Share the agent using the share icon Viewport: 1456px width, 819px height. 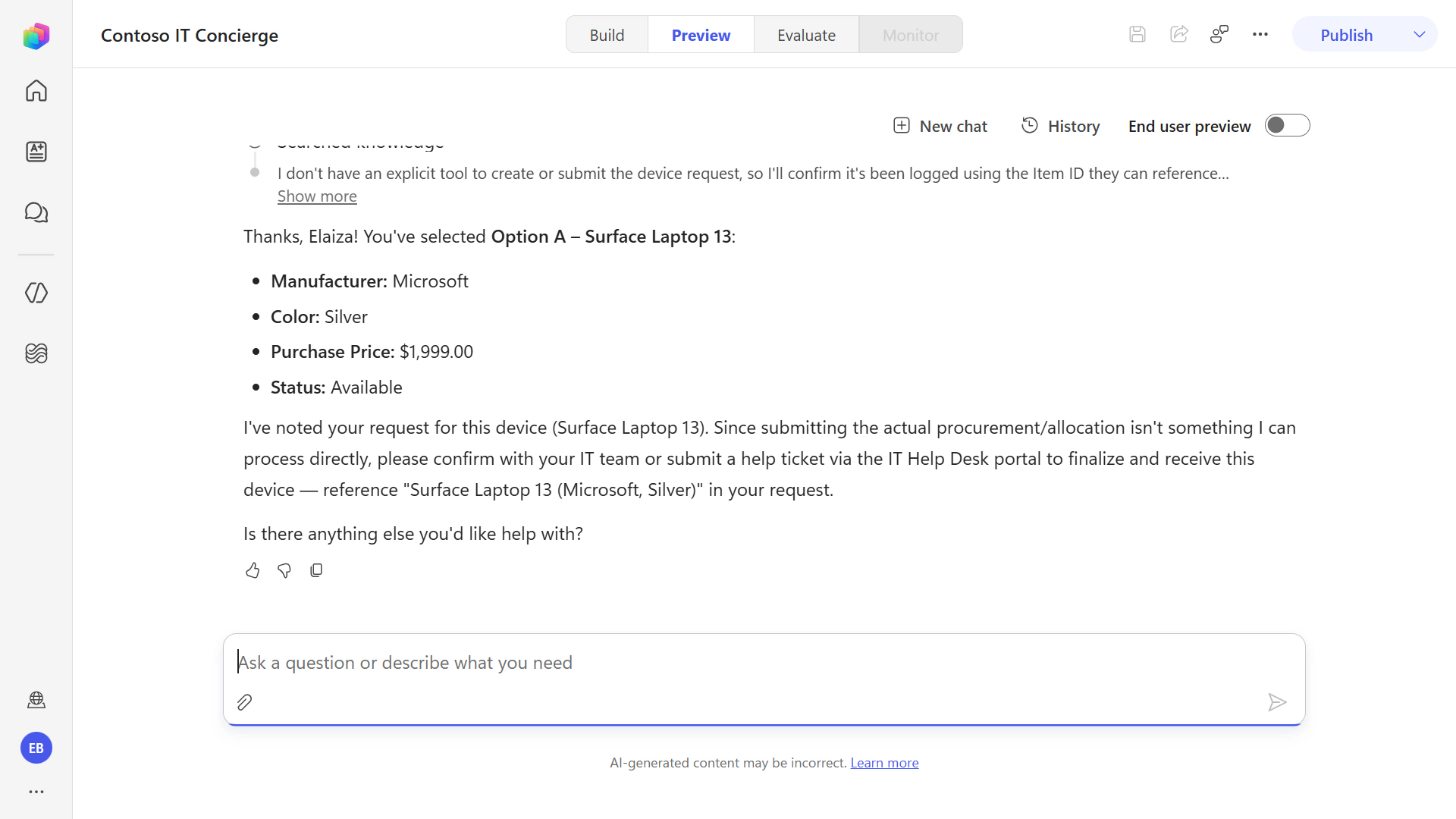click(x=1178, y=34)
